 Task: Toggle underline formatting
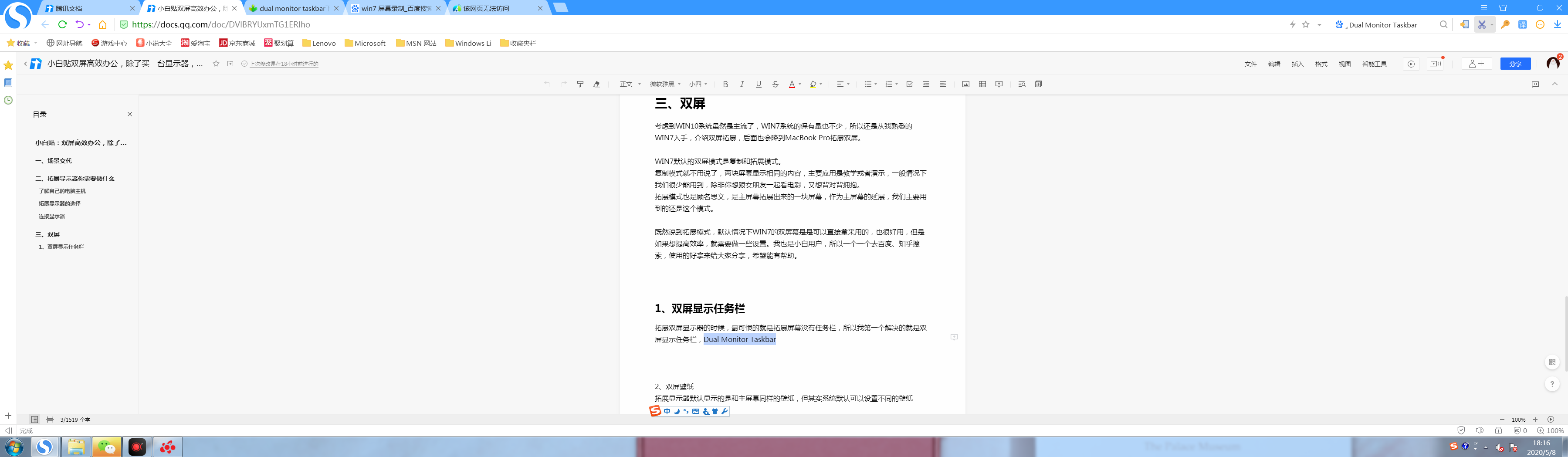(759, 84)
